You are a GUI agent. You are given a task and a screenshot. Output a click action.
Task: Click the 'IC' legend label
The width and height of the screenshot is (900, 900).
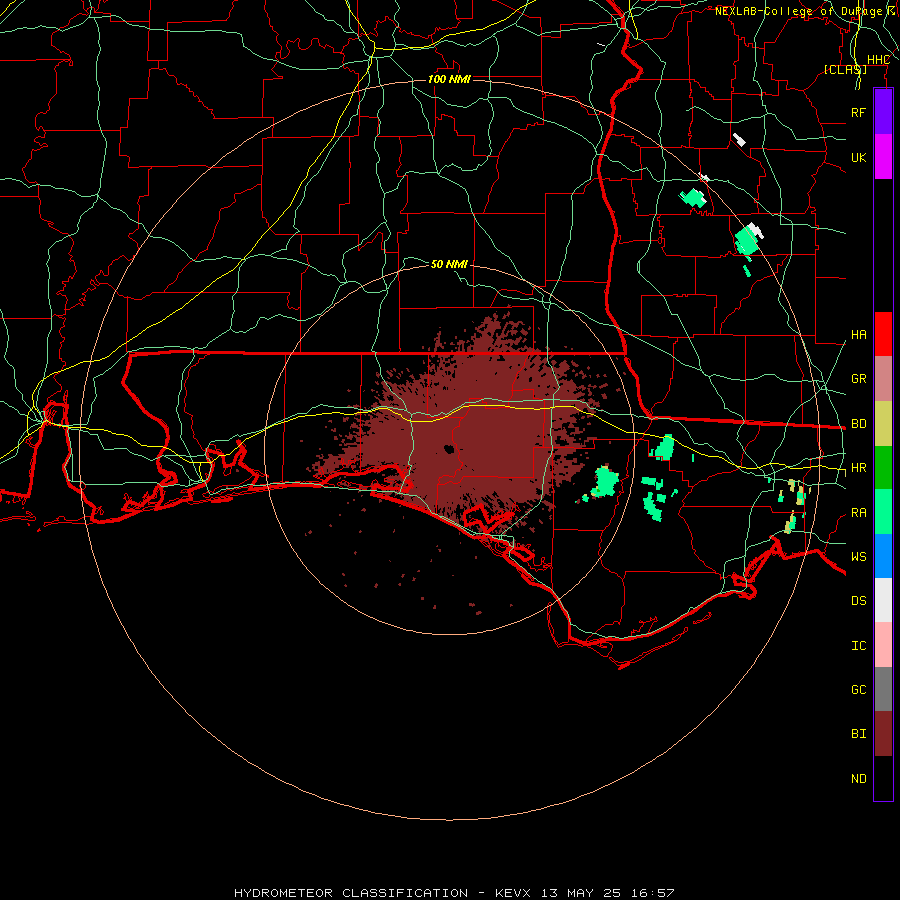tap(858, 646)
